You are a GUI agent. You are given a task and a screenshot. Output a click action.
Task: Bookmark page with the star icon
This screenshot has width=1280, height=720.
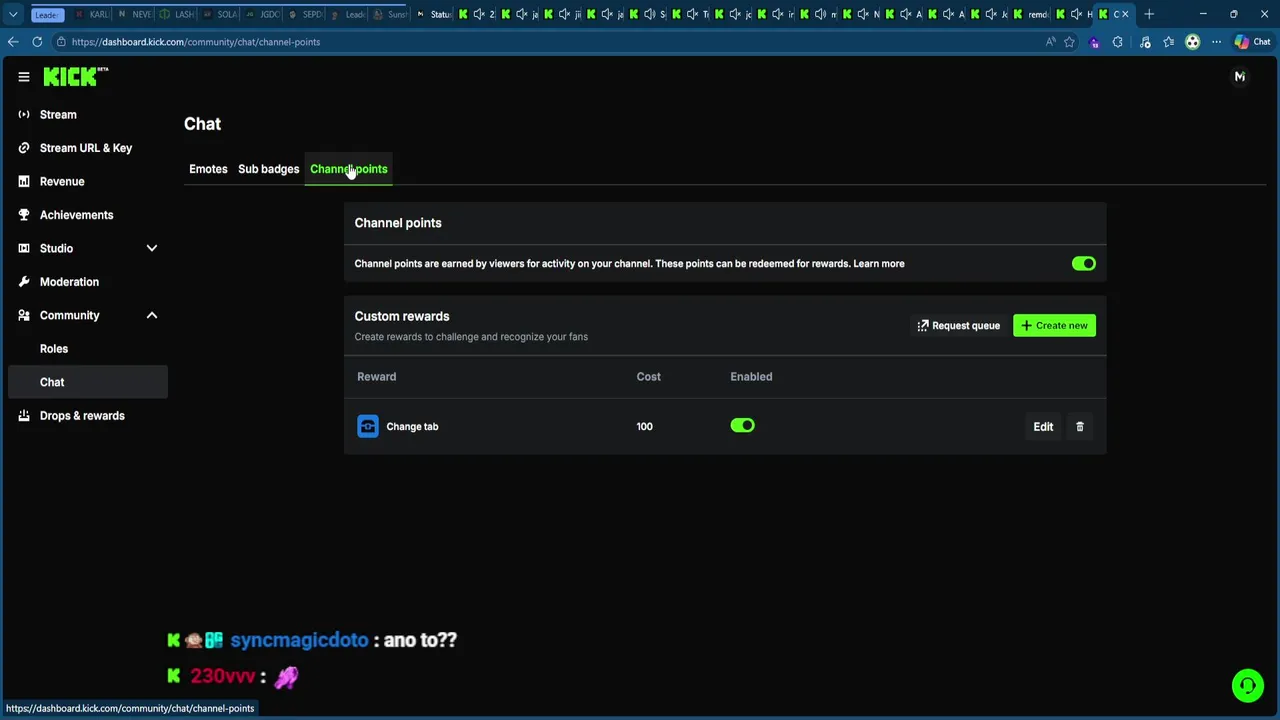(1070, 42)
